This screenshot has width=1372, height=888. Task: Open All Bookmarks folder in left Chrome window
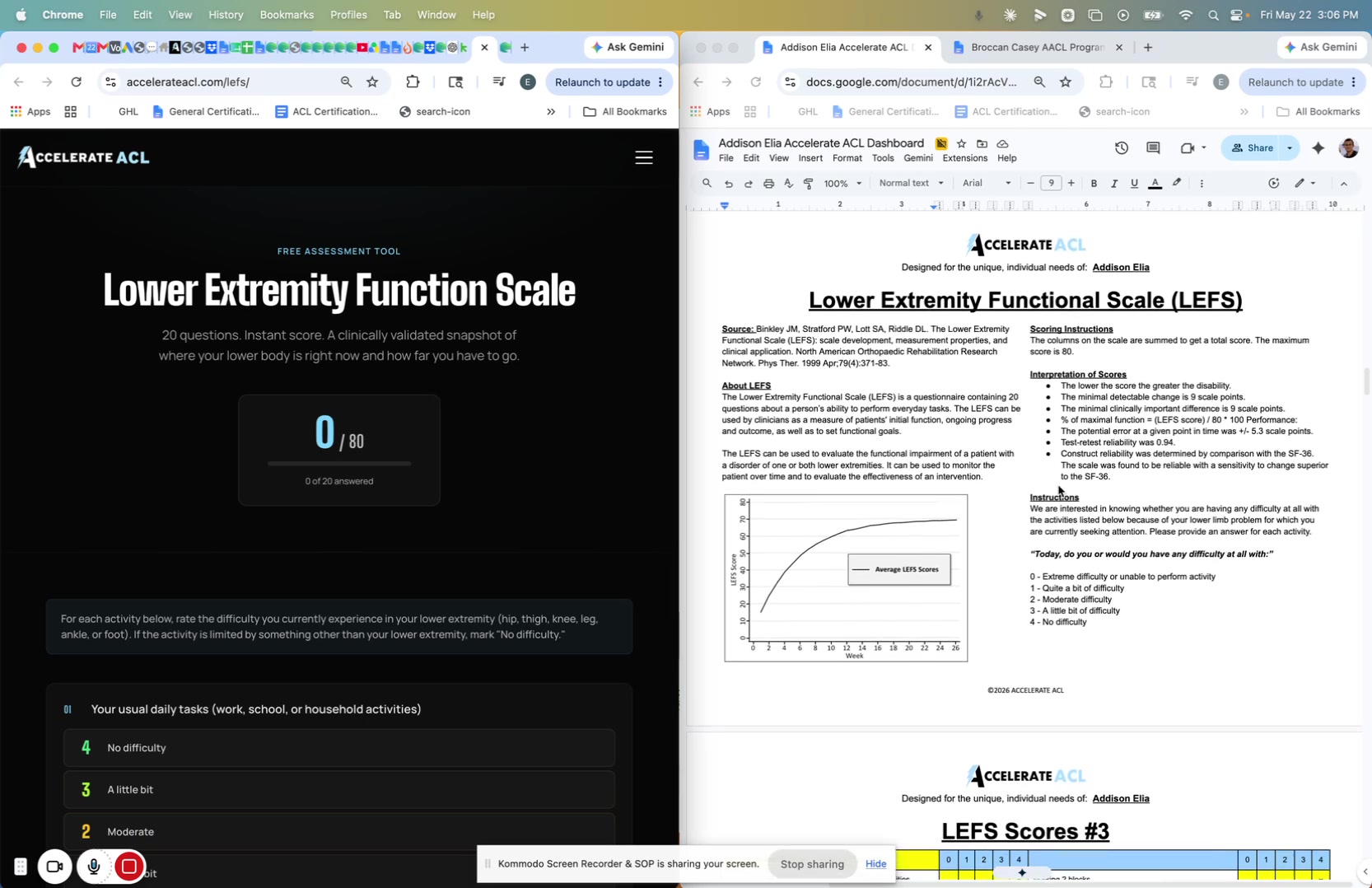point(625,112)
